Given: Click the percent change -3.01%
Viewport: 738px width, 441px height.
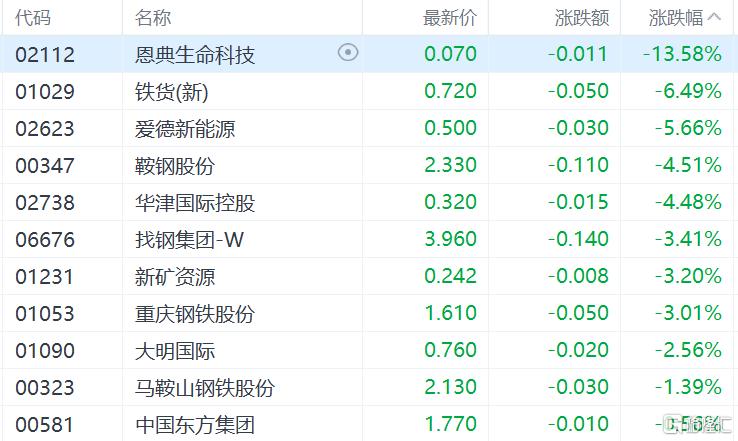Looking at the screenshot, I should pyautogui.click(x=689, y=313).
